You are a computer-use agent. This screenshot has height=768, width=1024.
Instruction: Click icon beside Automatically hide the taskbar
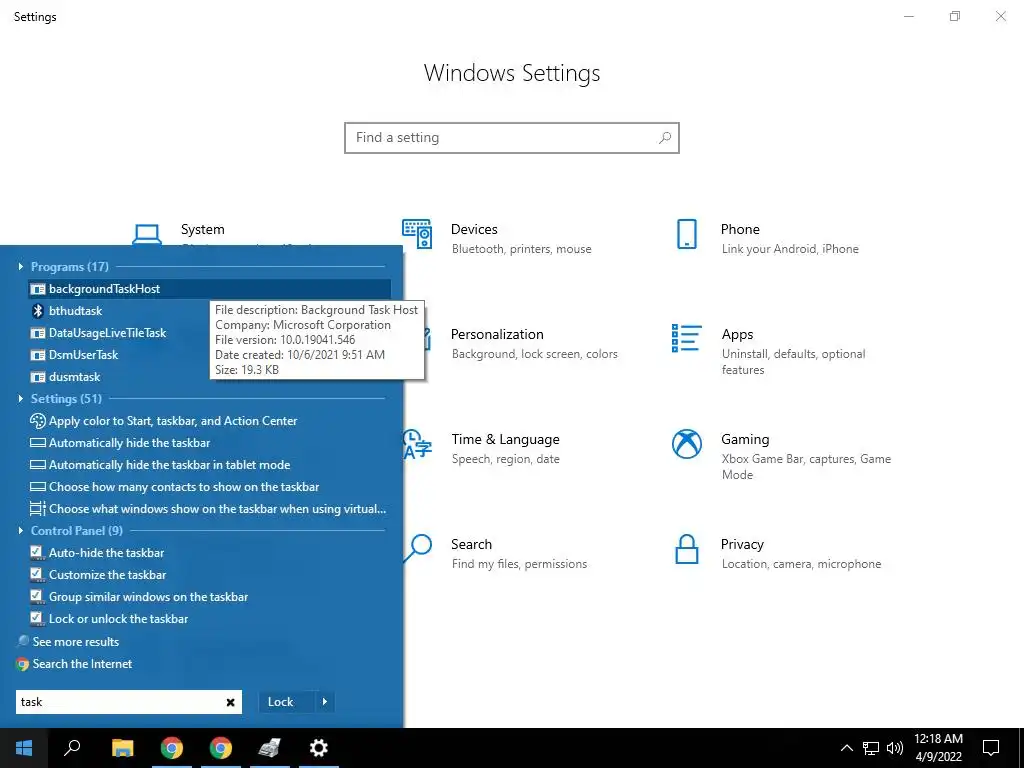(38, 443)
